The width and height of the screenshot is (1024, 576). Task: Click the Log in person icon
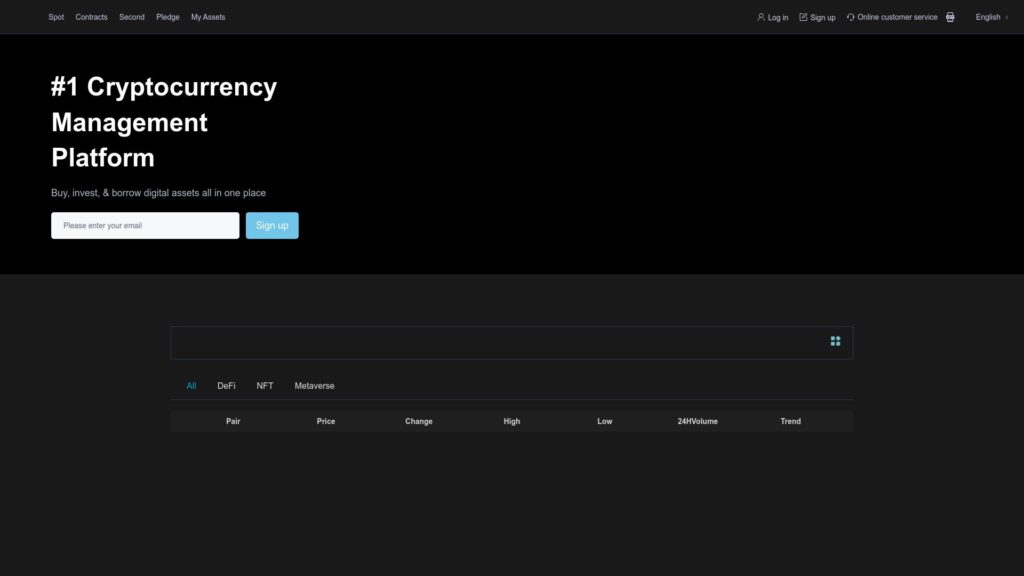(762, 17)
